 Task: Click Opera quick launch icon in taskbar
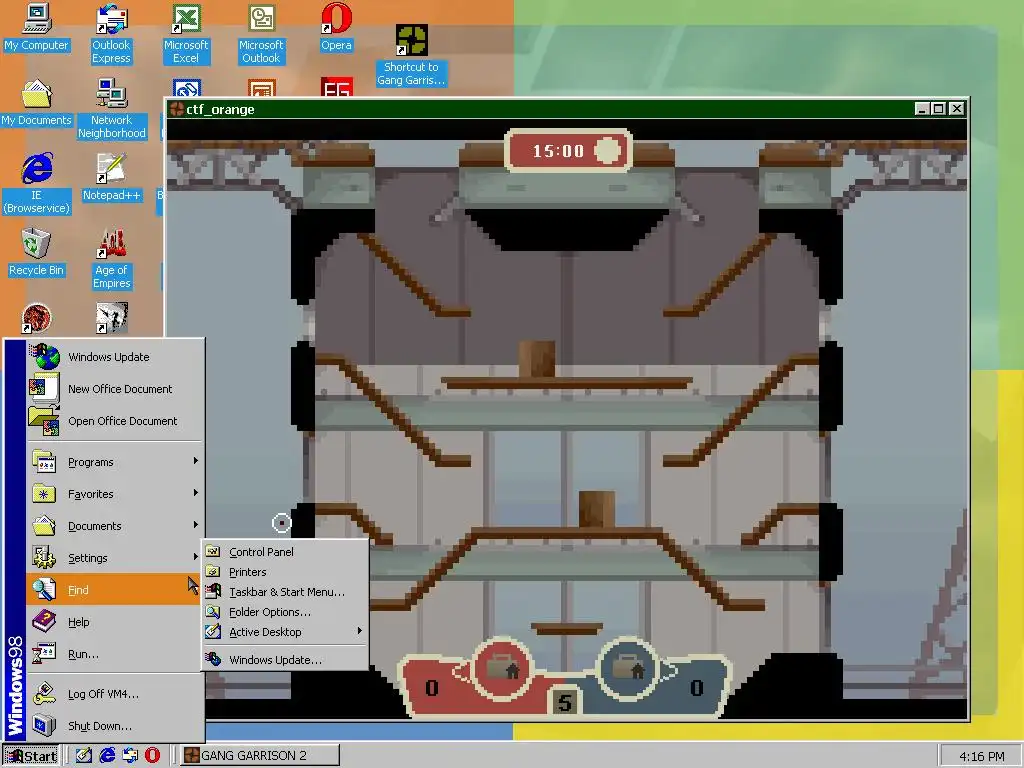tap(152, 756)
